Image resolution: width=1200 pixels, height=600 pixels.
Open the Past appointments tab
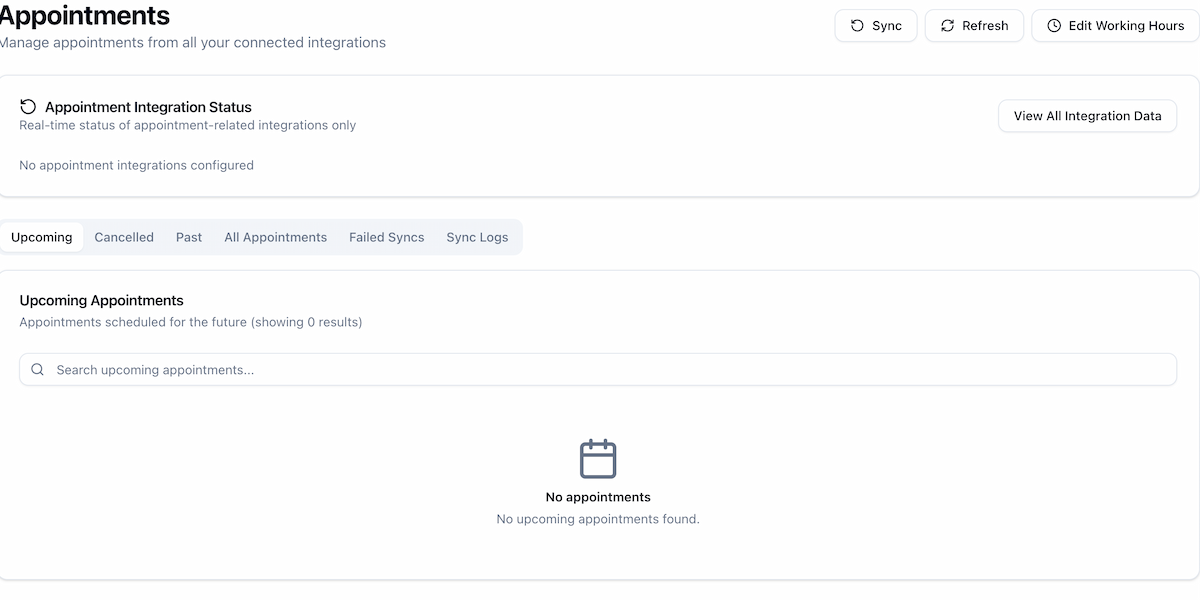(x=188, y=237)
